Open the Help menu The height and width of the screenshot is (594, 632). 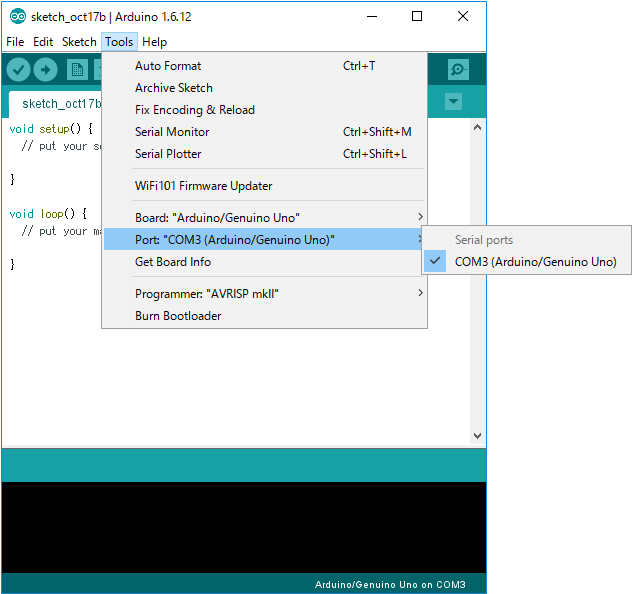154,42
